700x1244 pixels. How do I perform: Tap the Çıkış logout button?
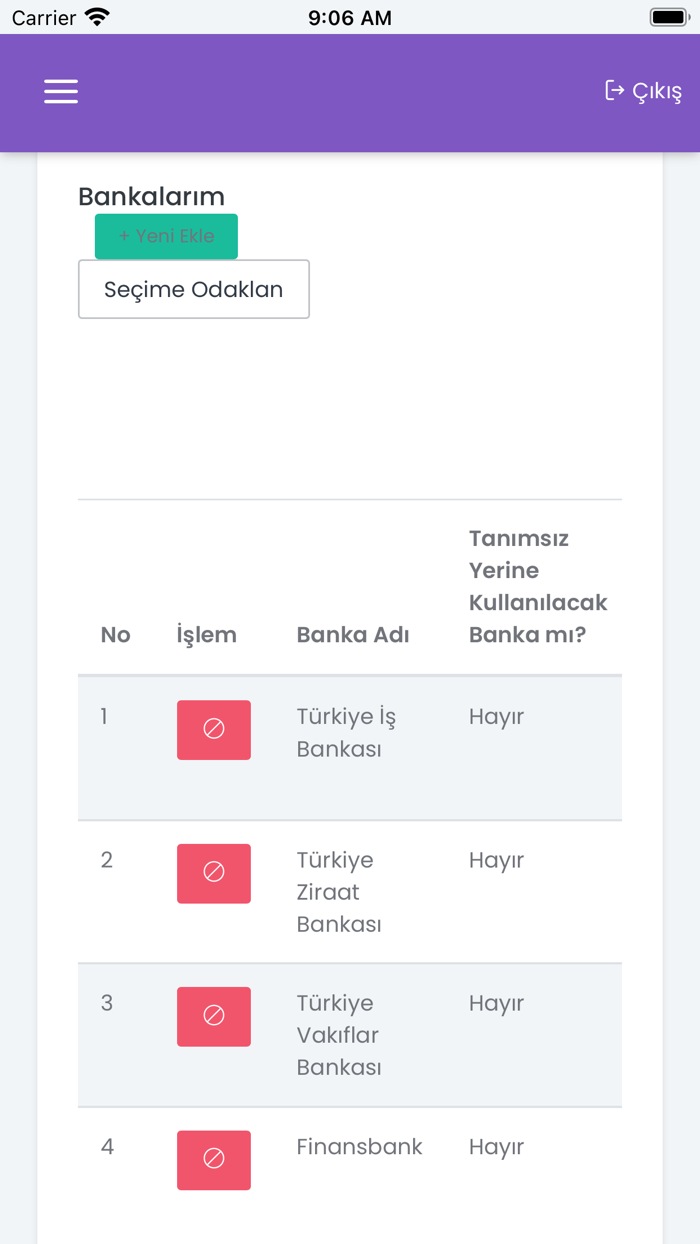tap(643, 91)
